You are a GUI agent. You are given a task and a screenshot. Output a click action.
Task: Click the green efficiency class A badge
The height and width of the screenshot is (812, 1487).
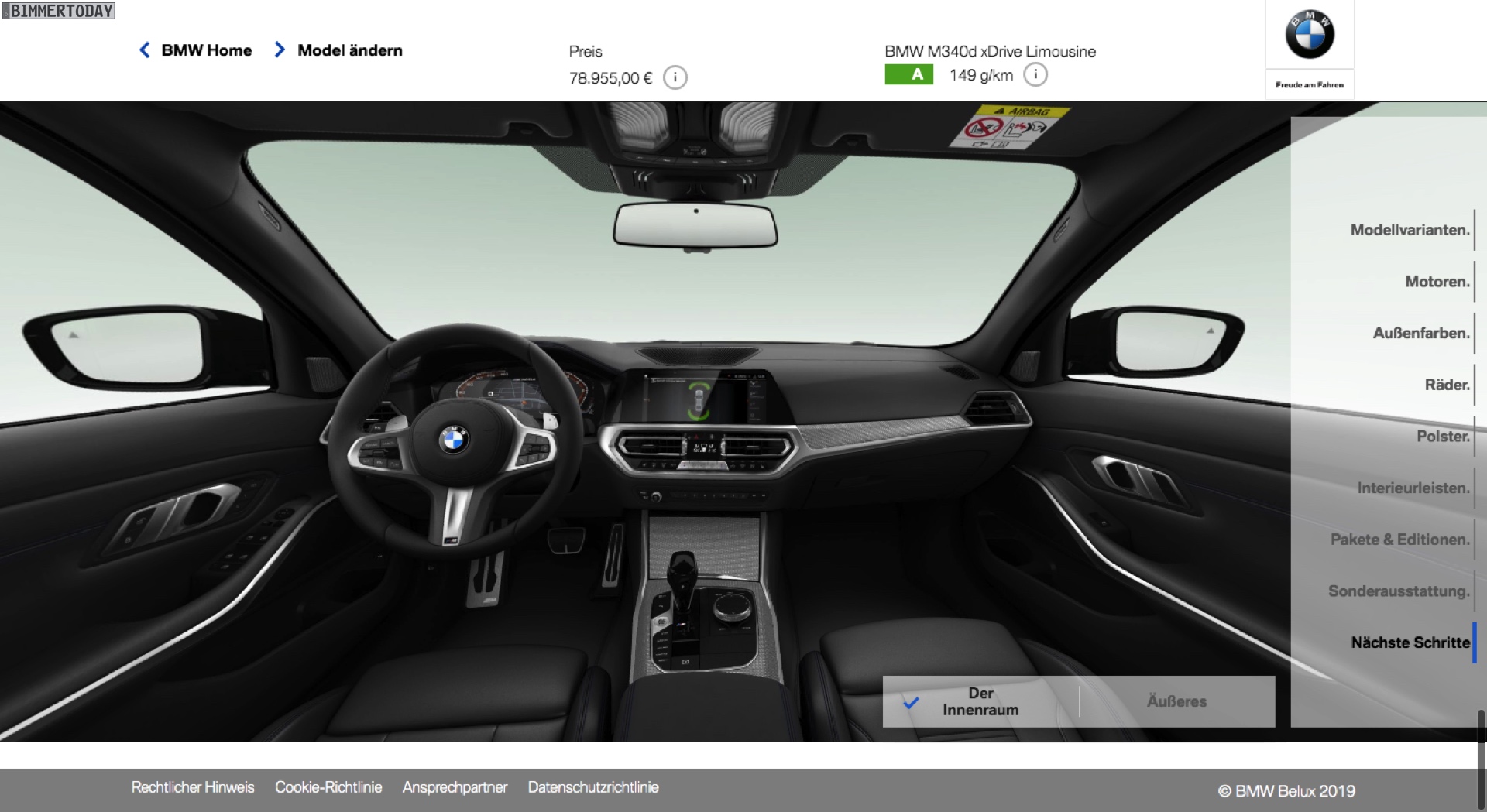click(x=908, y=75)
